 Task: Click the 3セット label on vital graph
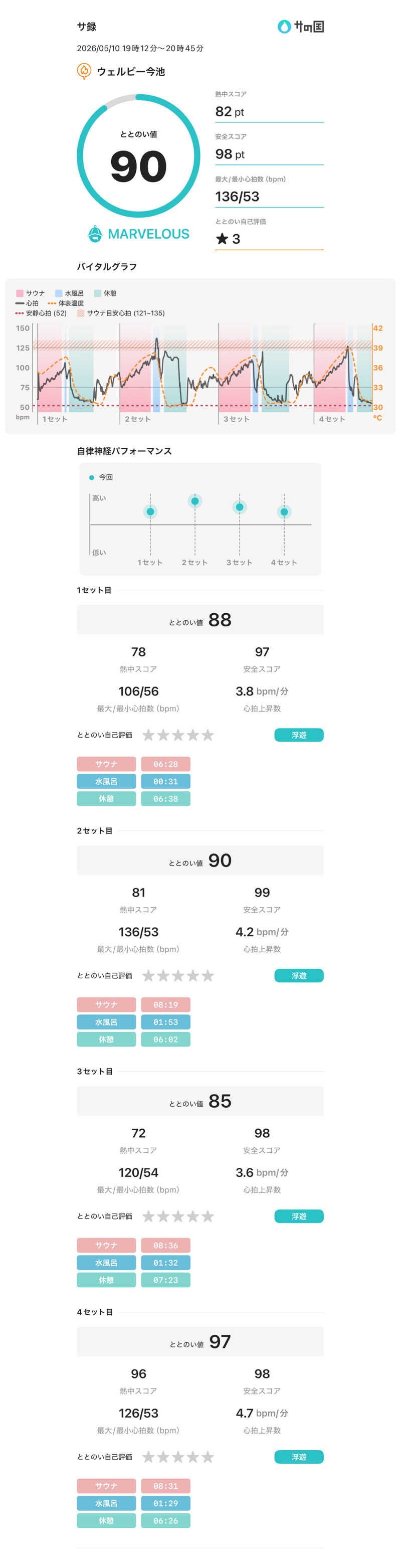236,419
